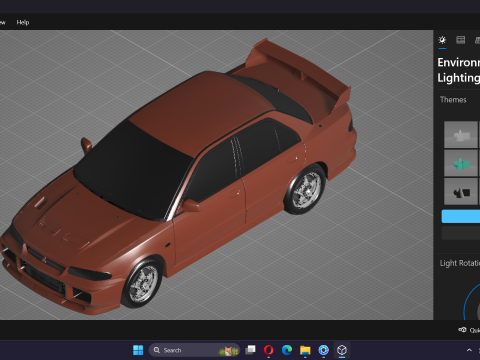Screen dimensions: 480x360
Task: Expand the system tray hidden icons chevron
Action: (469, 350)
